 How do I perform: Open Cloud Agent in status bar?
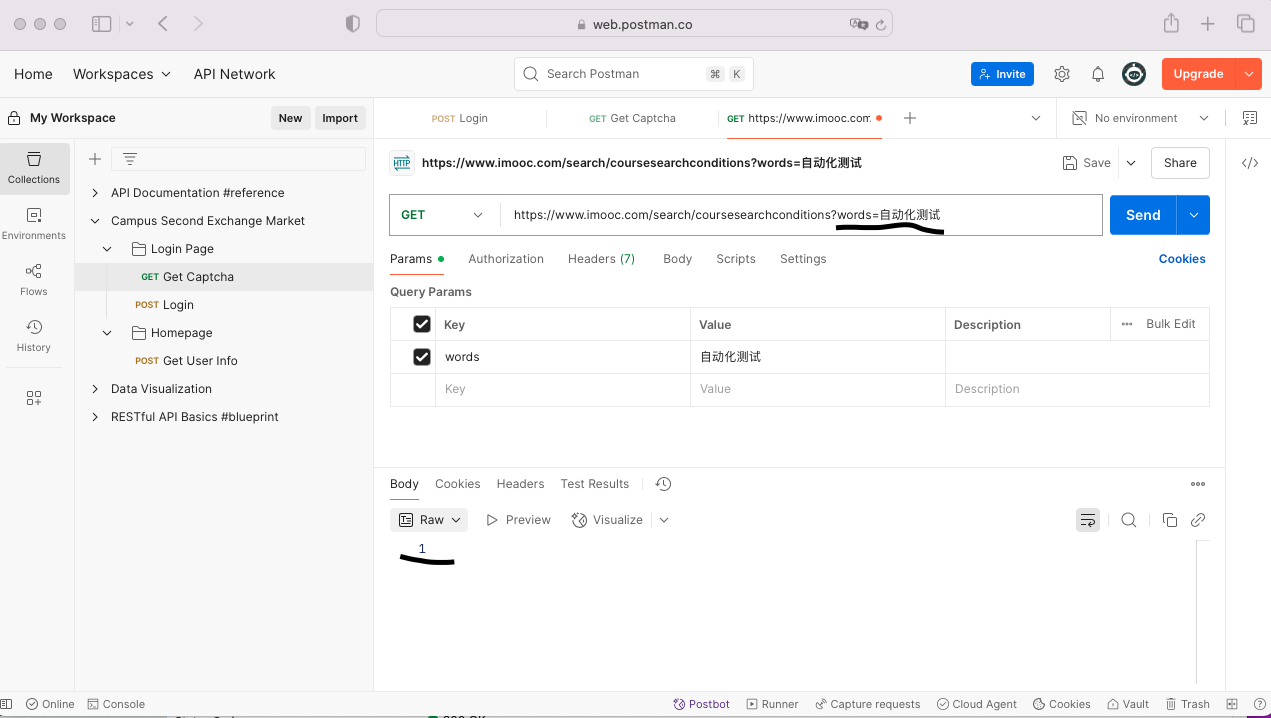977,704
